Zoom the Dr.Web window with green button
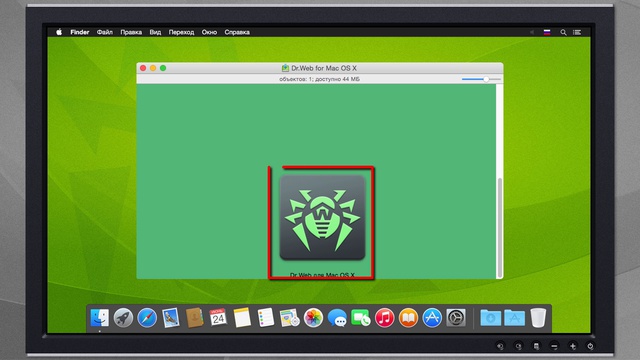 (x=163, y=68)
